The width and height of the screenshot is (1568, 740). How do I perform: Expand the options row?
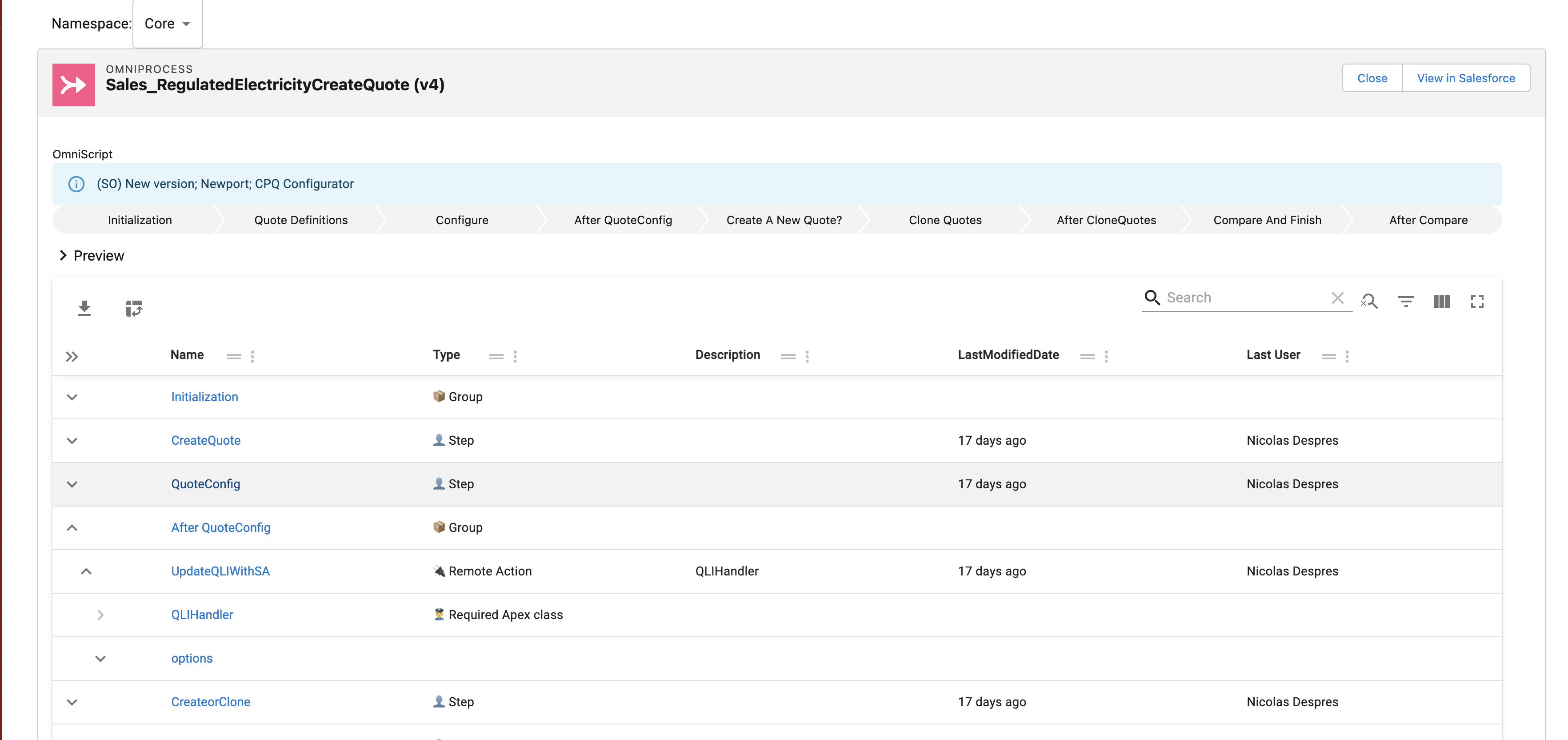[100, 658]
